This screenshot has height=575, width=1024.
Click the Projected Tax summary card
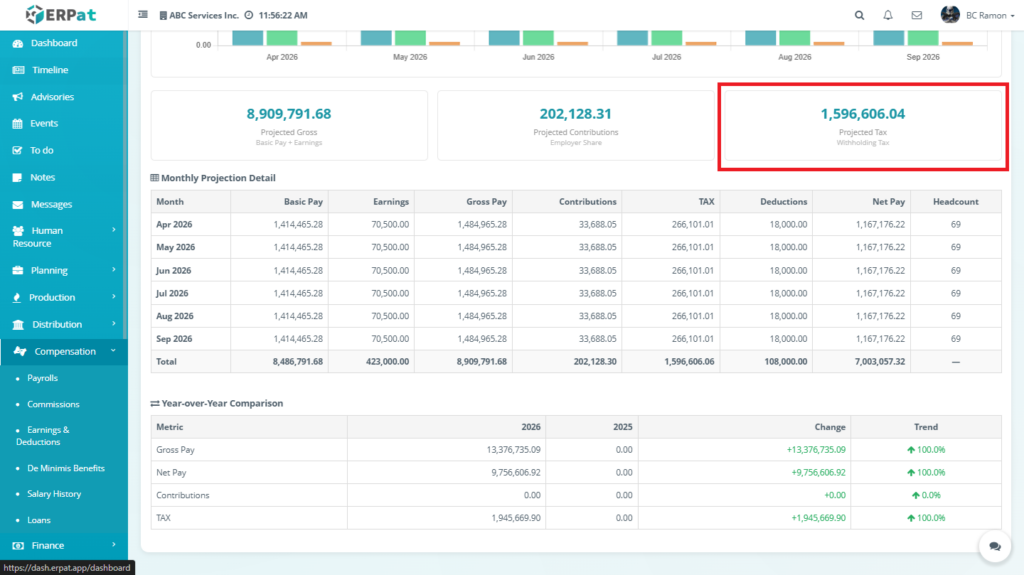pos(862,126)
